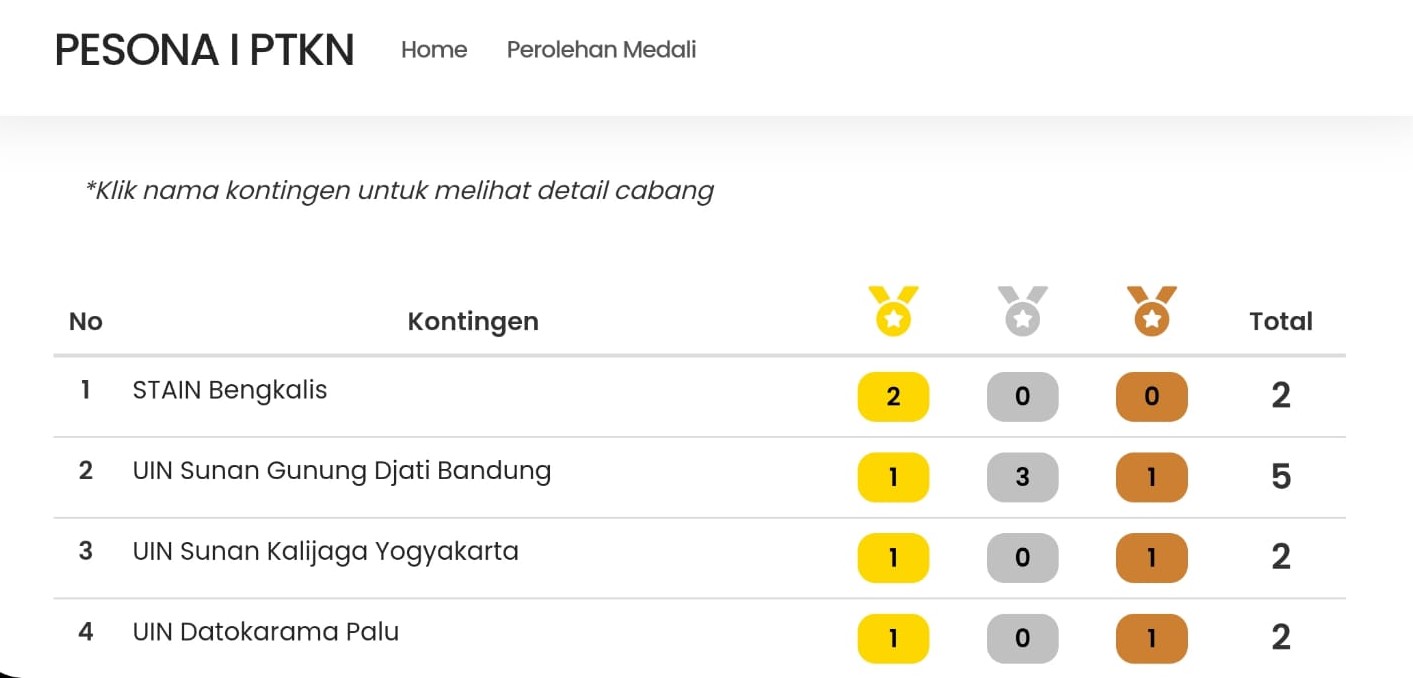Click STAIN Bengkalis gold medal badge
This screenshot has height=678, width=1413.
pyautogui.click(x=893, y=397)
